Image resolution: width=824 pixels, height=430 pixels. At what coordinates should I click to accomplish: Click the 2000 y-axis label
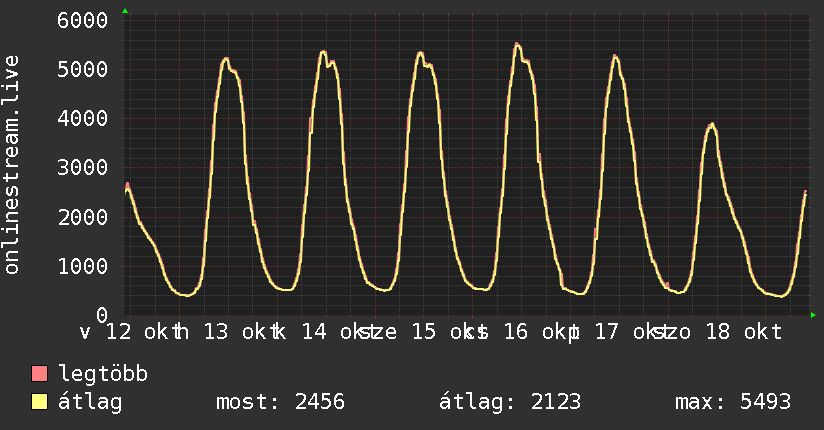(x=83, y=217)
